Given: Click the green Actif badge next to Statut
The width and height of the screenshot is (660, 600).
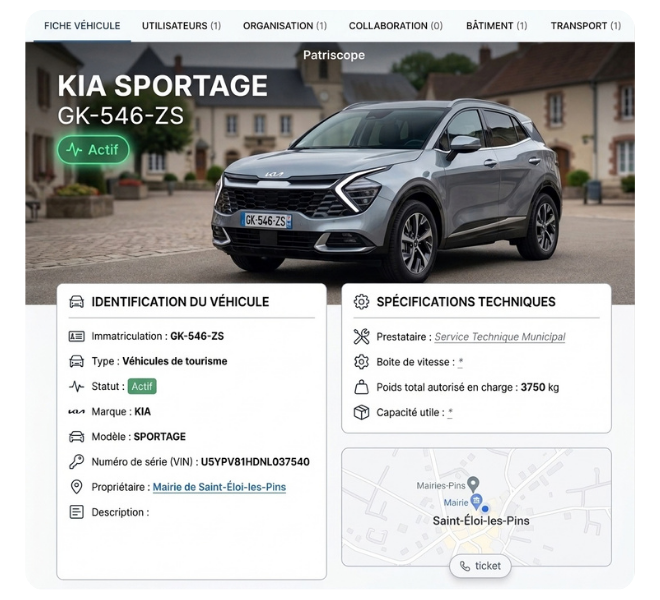Looking at the screenshot, I should 142,386.
